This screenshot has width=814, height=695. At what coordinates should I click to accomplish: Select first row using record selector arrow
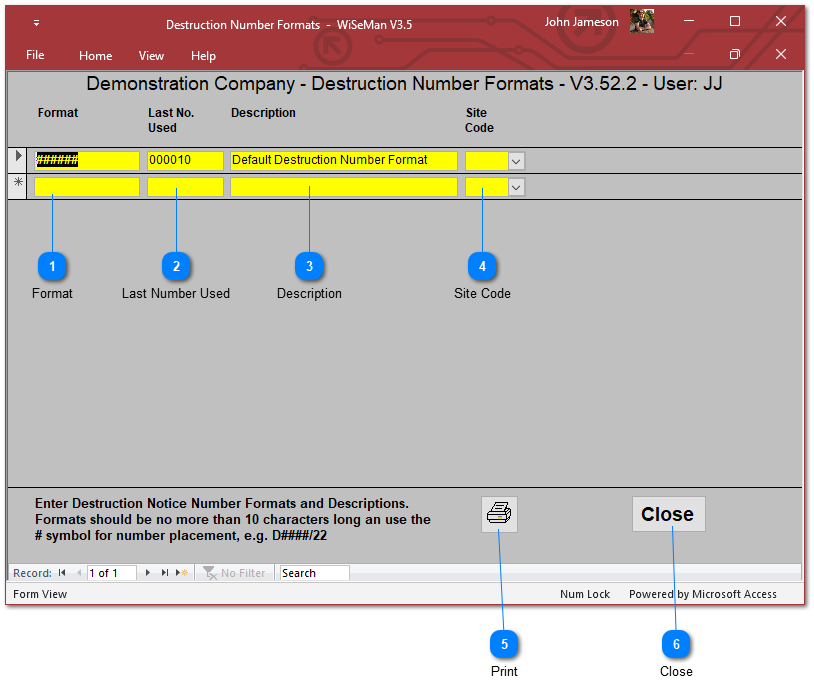(18, 157)
